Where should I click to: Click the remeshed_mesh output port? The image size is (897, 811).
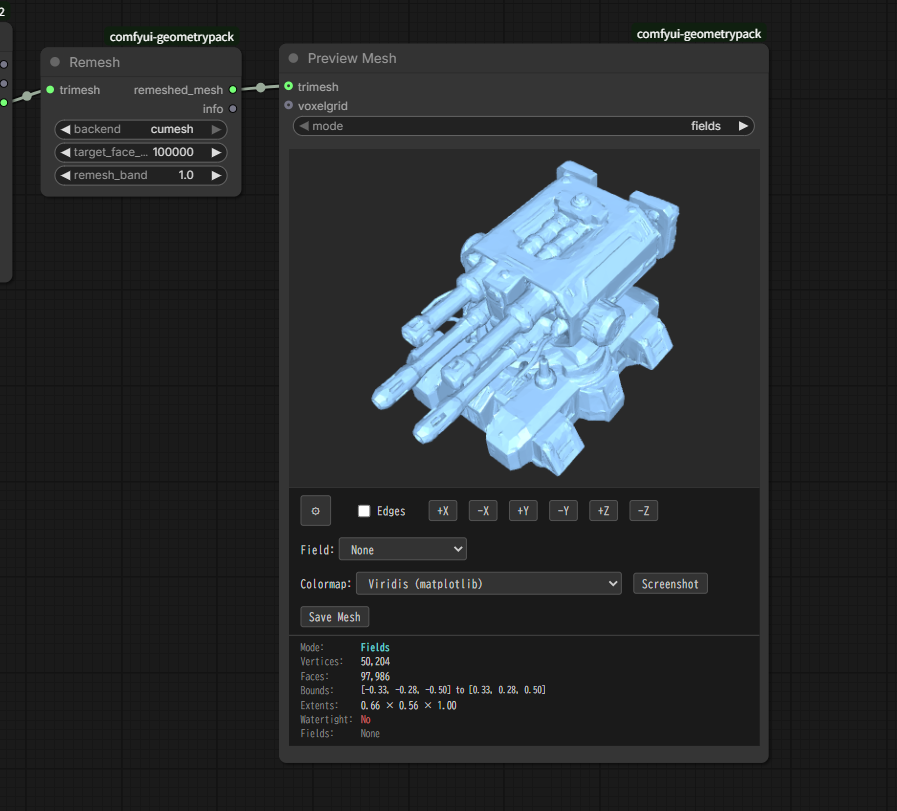click(x=233, y=90)
